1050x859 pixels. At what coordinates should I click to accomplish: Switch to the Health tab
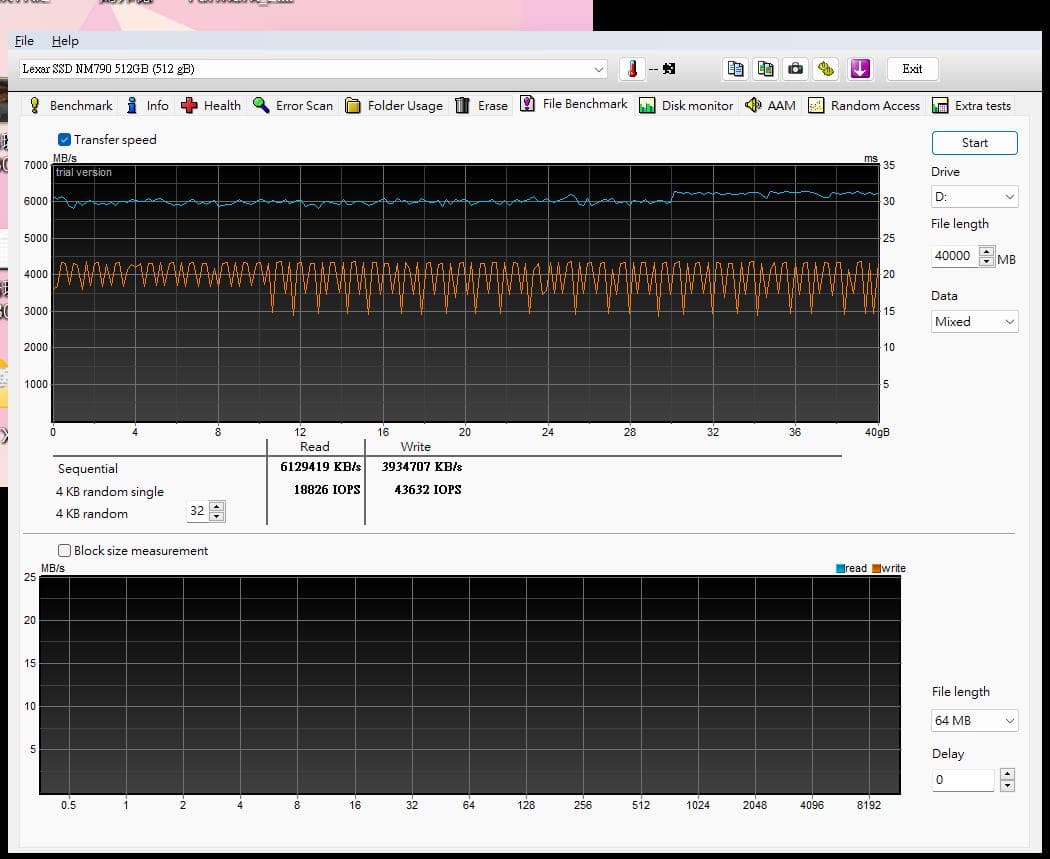tap(211, 105)
